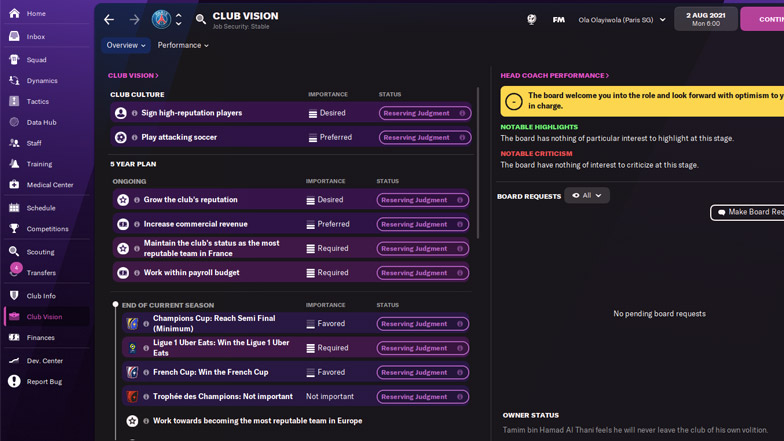Open the HEAD COACH PERFORMANCE heading link

(554, 76)
